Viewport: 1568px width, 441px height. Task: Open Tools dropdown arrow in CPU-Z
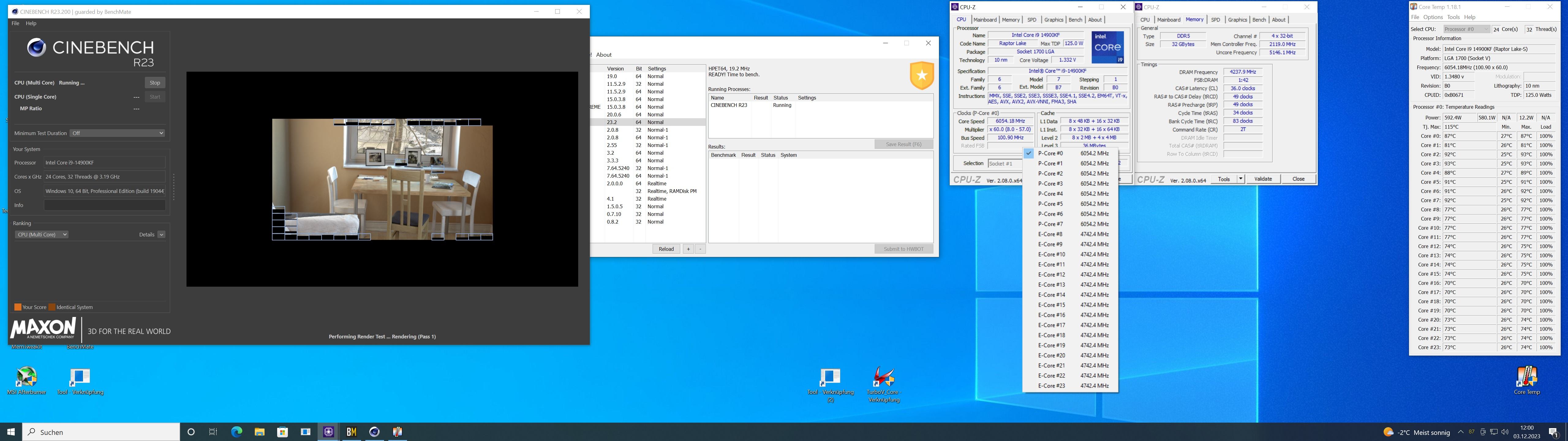pyautogui.click(x=1241, y=179)
